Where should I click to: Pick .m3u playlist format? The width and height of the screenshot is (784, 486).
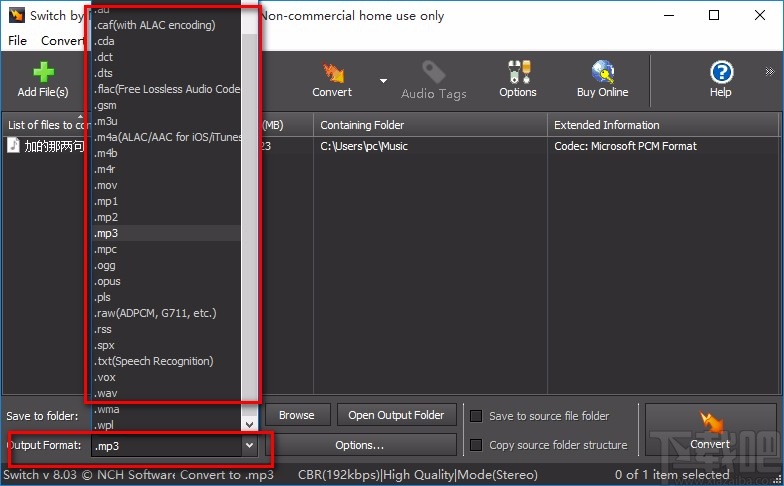coord(166,121)
